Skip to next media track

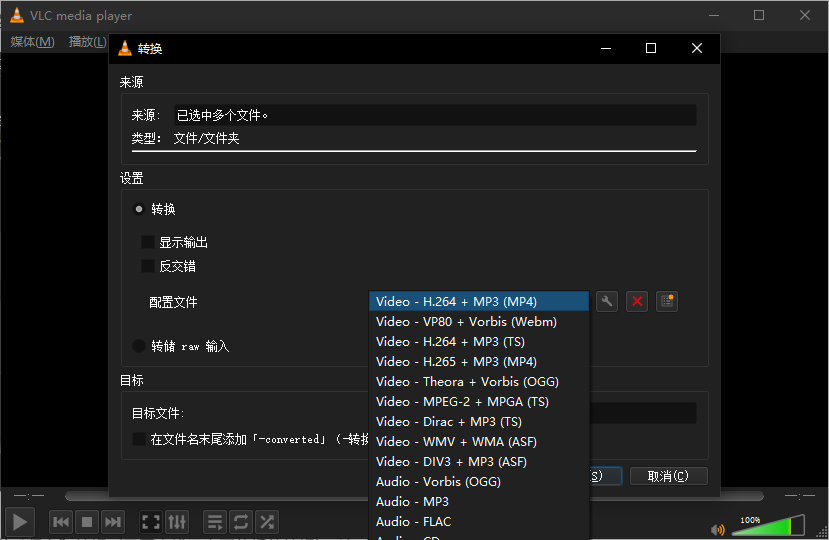pos(113,523)
